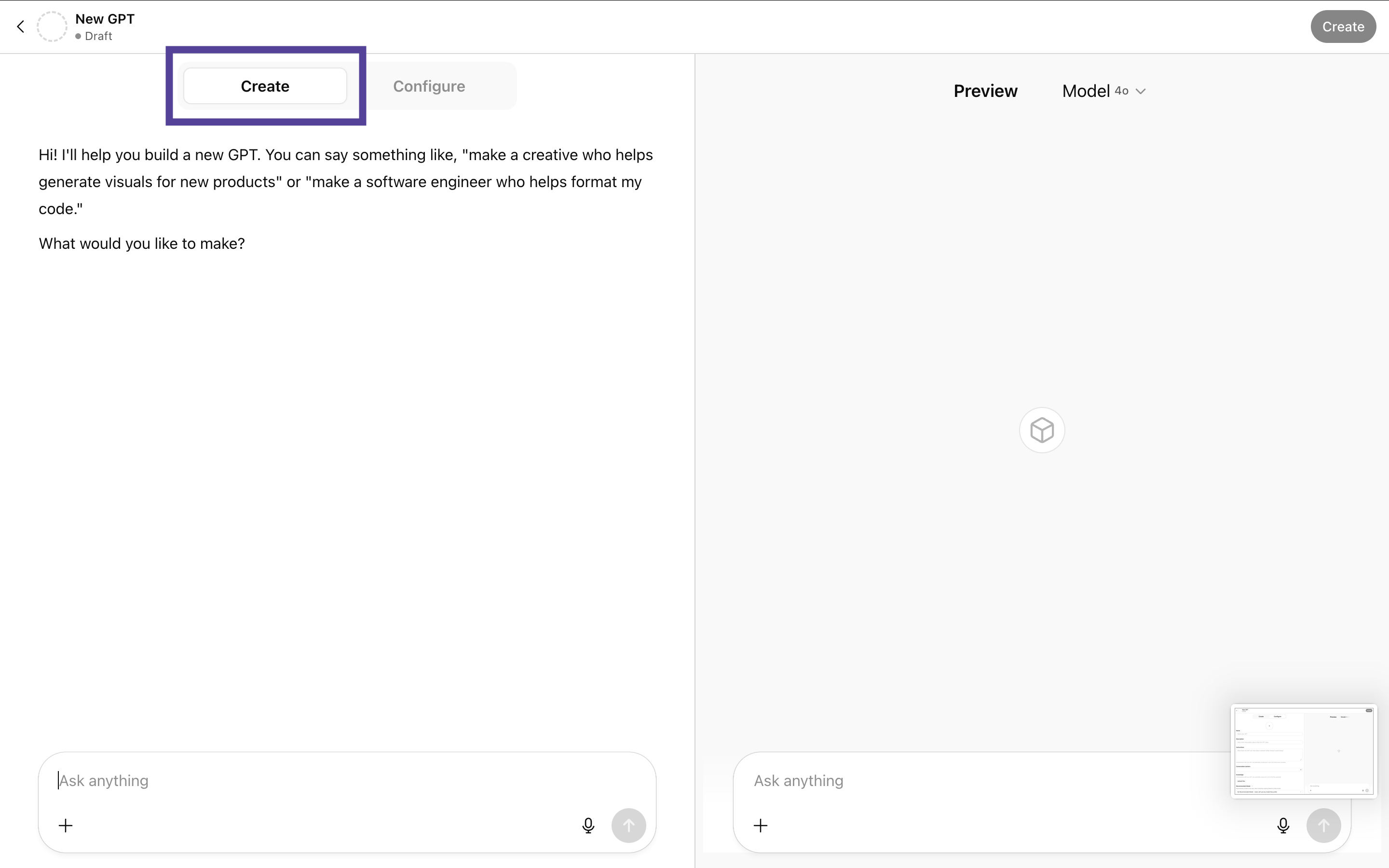This screenshot has width=1389, height=868.
Task: Open the Model 4o dropdown
Action: (x=1103, y=91)
